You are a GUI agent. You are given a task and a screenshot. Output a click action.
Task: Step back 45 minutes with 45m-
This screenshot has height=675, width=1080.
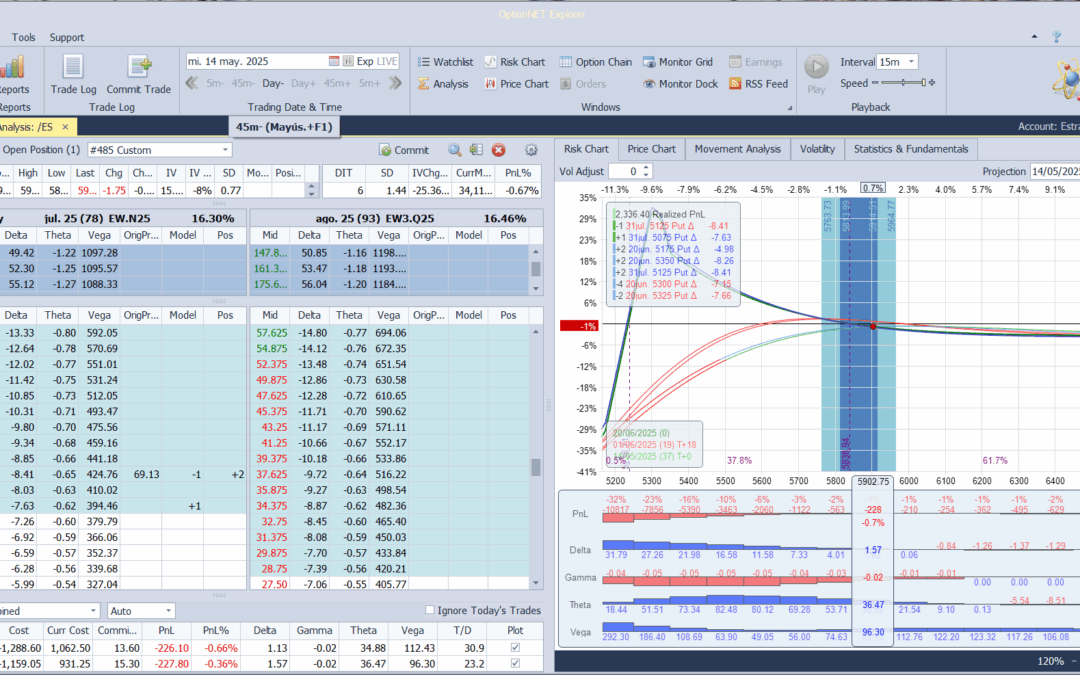coord(242,83)
